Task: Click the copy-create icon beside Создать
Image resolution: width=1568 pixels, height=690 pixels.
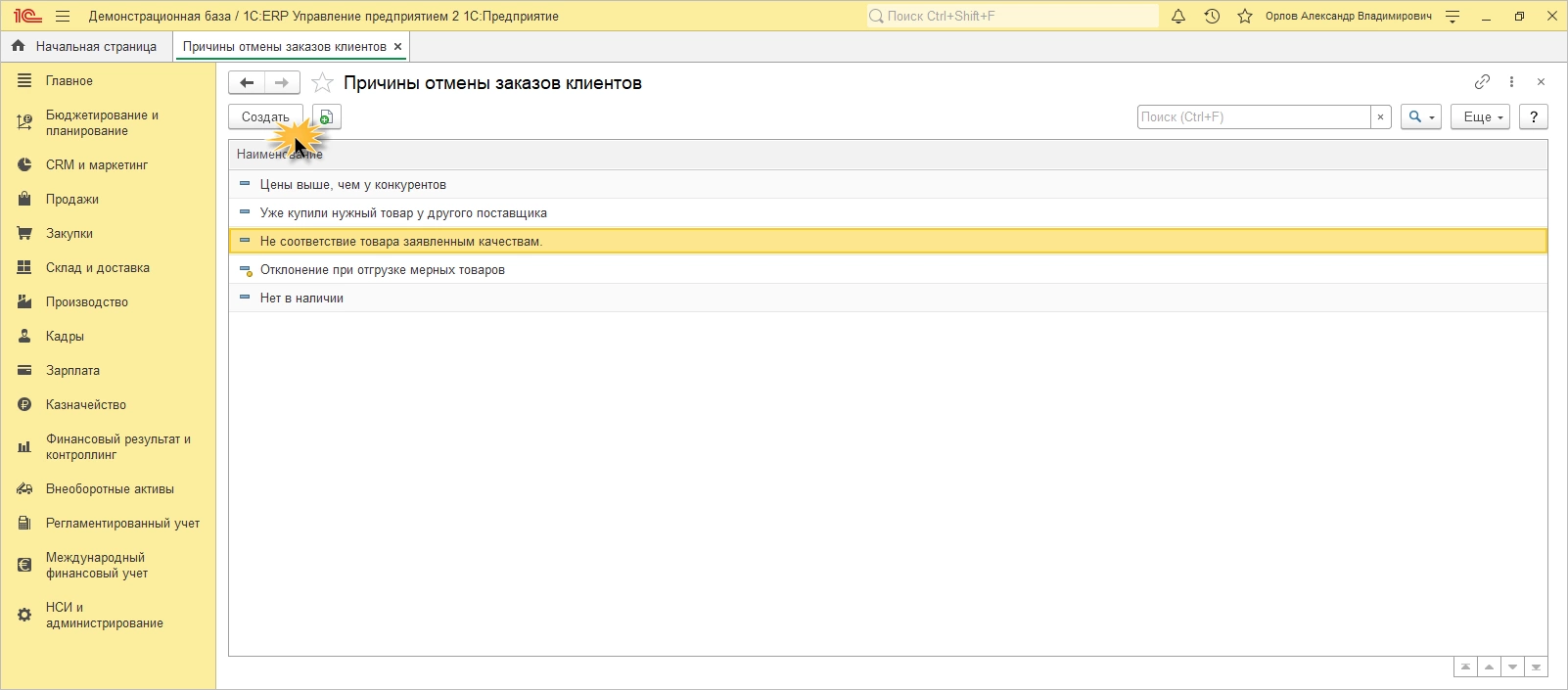Action: [327, 117]
